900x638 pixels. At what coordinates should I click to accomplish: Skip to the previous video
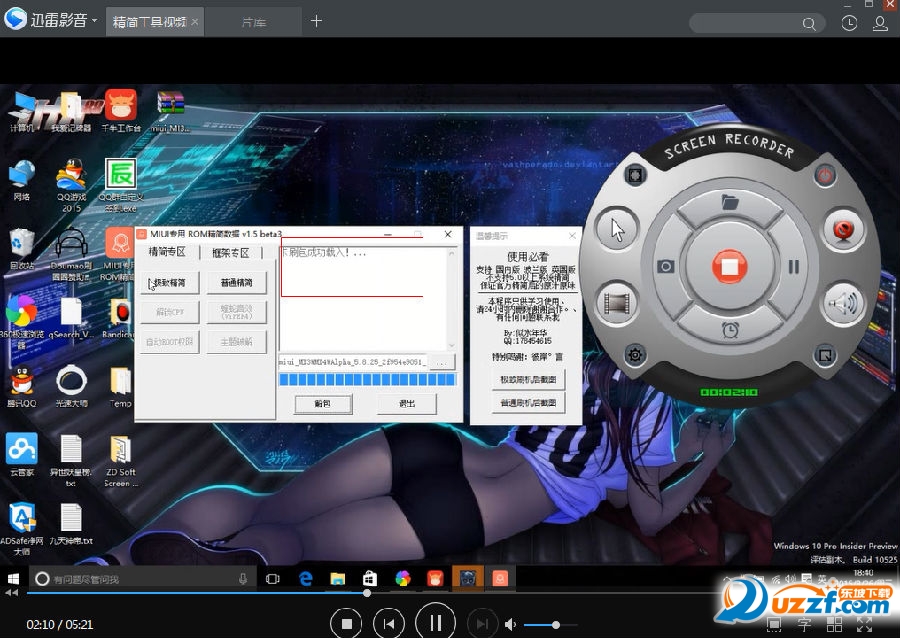pos(390,624)
